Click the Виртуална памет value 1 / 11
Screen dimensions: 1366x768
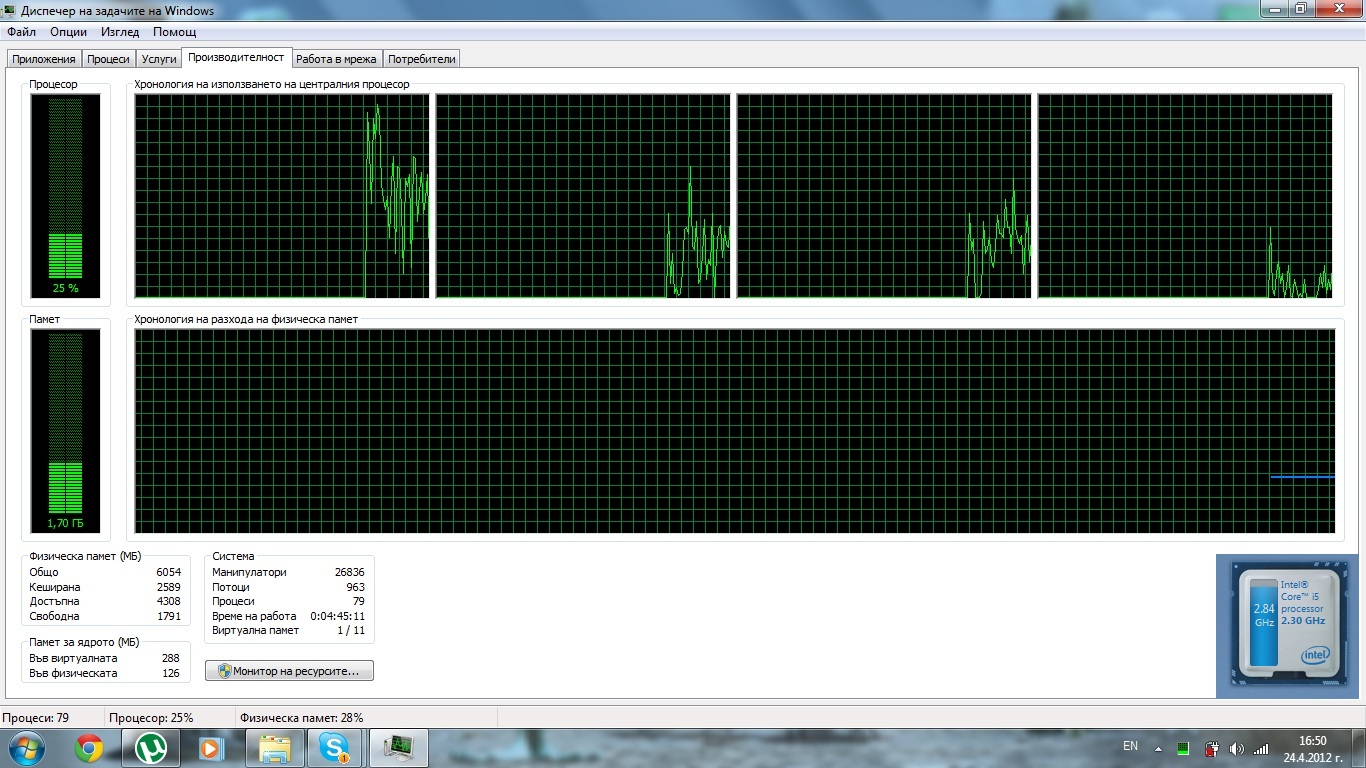click(x=351, y=630)
